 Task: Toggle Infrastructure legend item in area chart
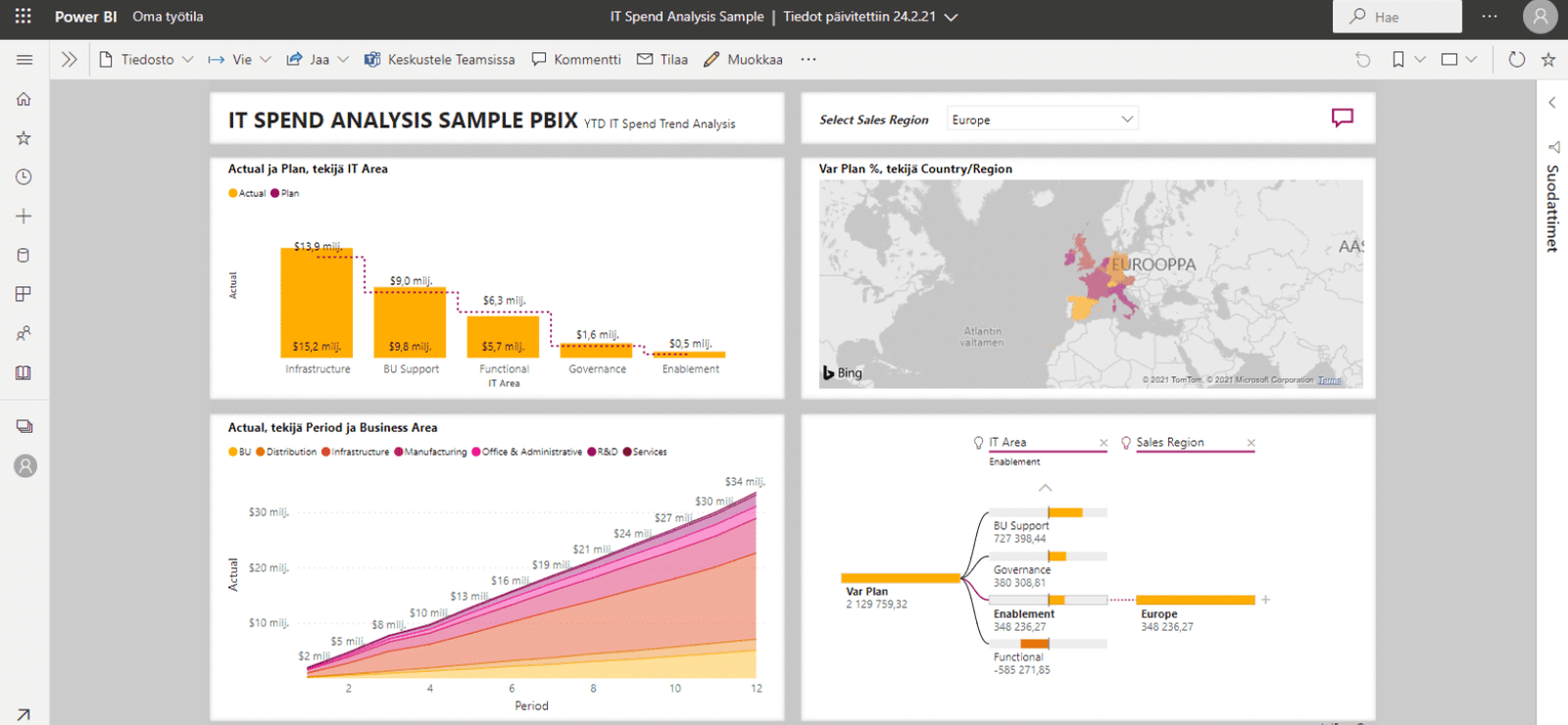coord(359,453)
